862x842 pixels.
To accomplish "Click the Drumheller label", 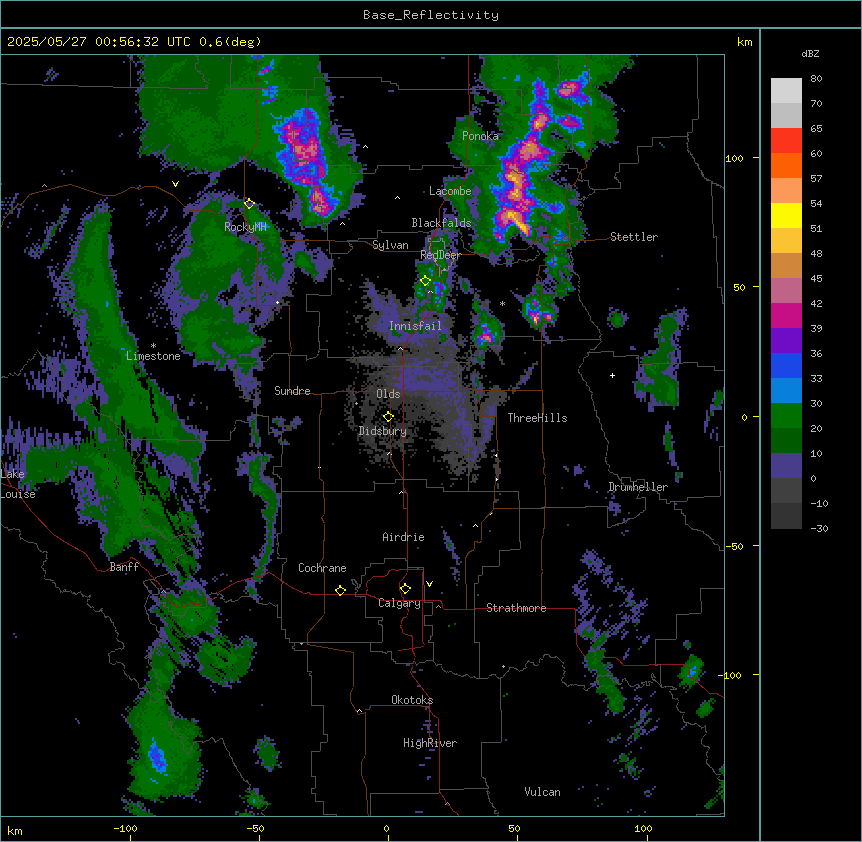I will [638, 487].
